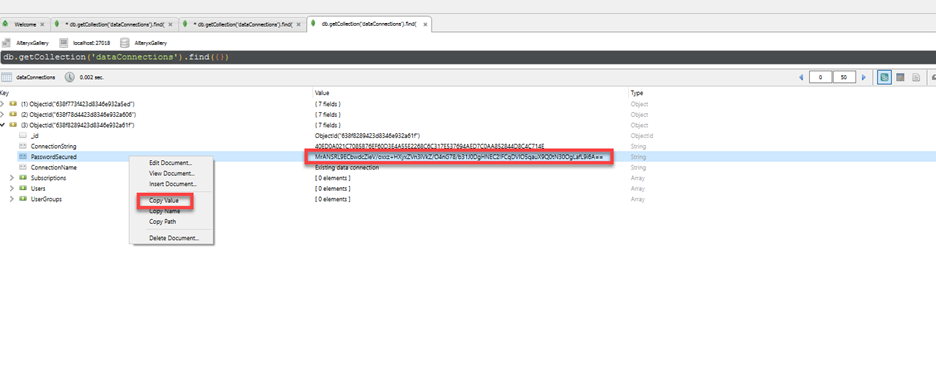Screen dimensions: 936x392
Task: Click the query editor with db.getCollection text
Action: tap(468, 57)
